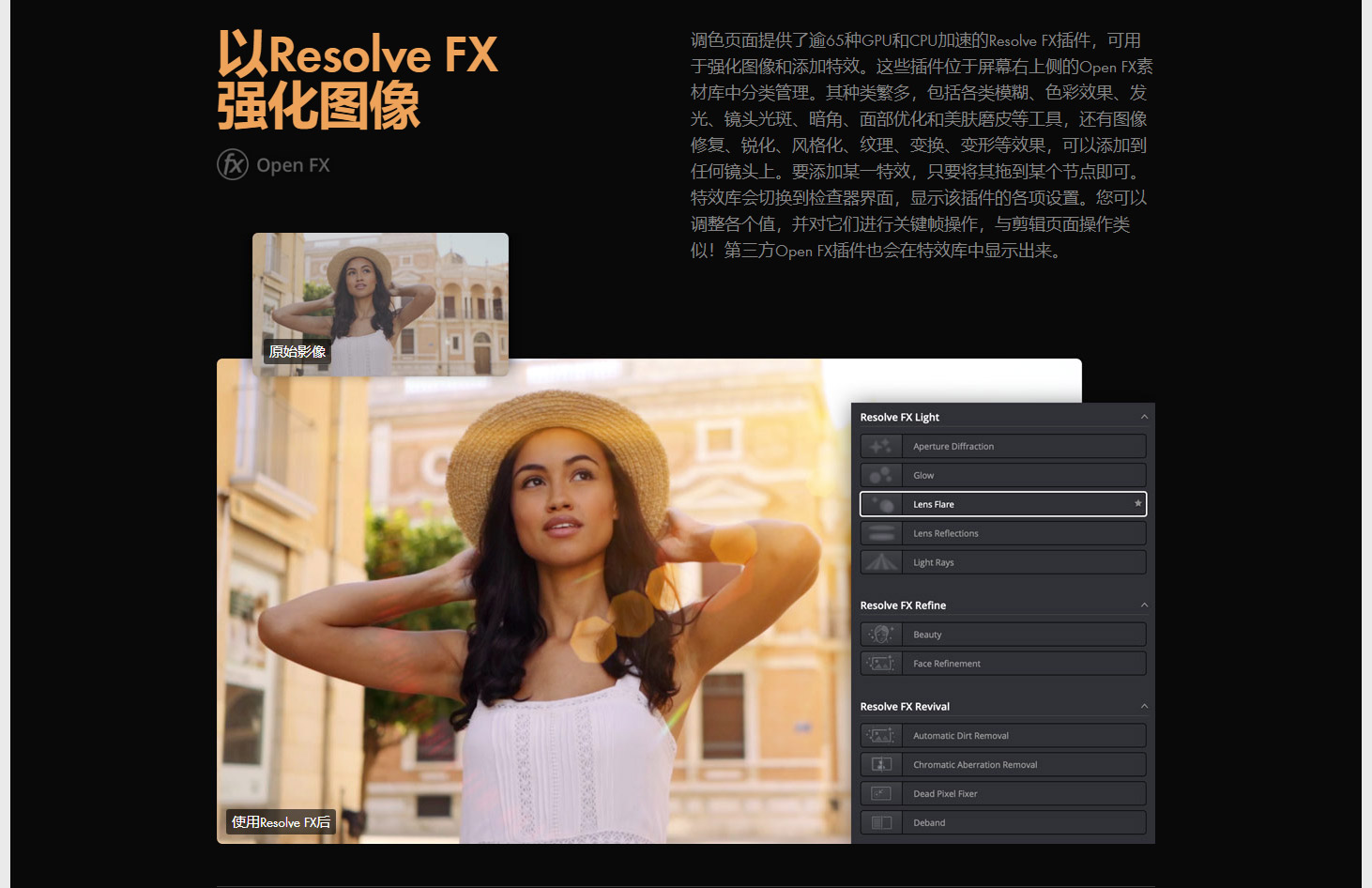Click the Chromatic Aberration Removal icon

coord(881,765)
